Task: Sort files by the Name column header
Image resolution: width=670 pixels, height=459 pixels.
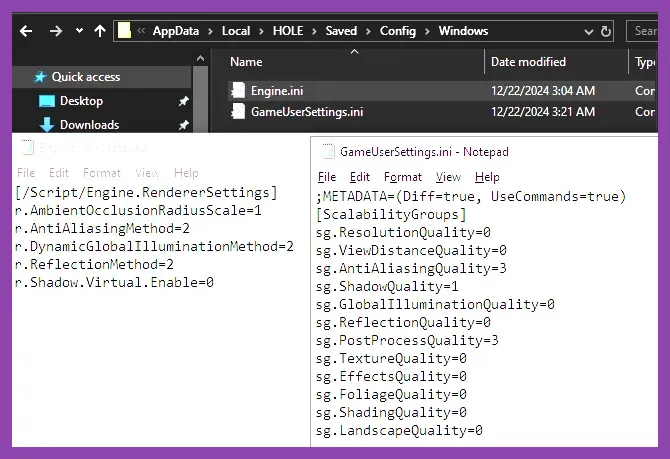Action: (x=246, y=62)
